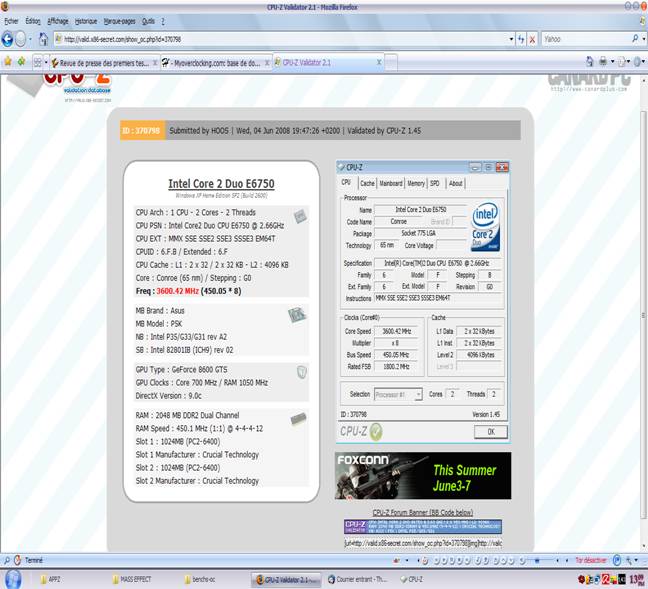Click the BB code URL text field
The height and width of the screenshot is (589, 648).
pos(423,543)
